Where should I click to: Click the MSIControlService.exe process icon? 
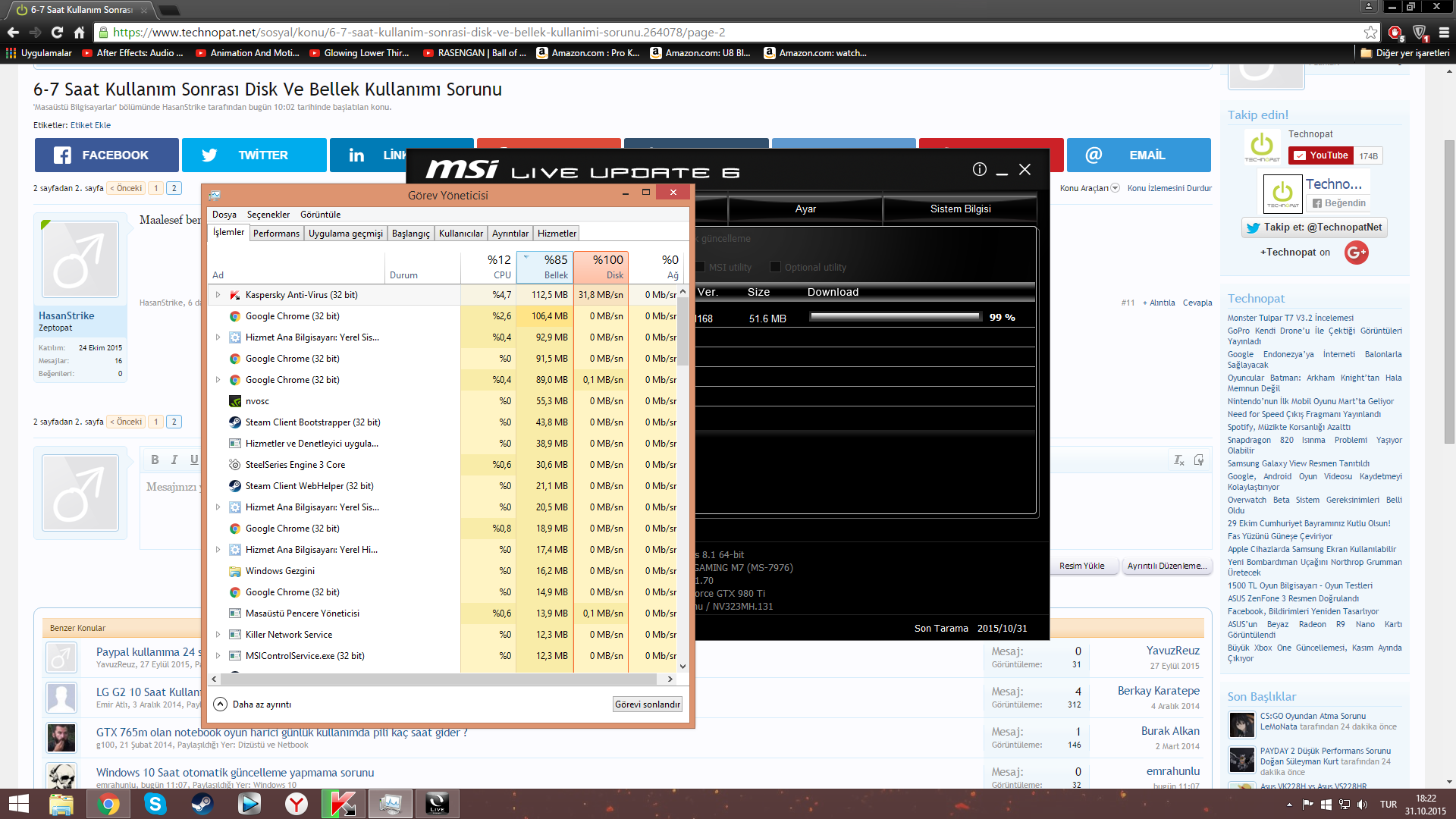click(234, 656)
